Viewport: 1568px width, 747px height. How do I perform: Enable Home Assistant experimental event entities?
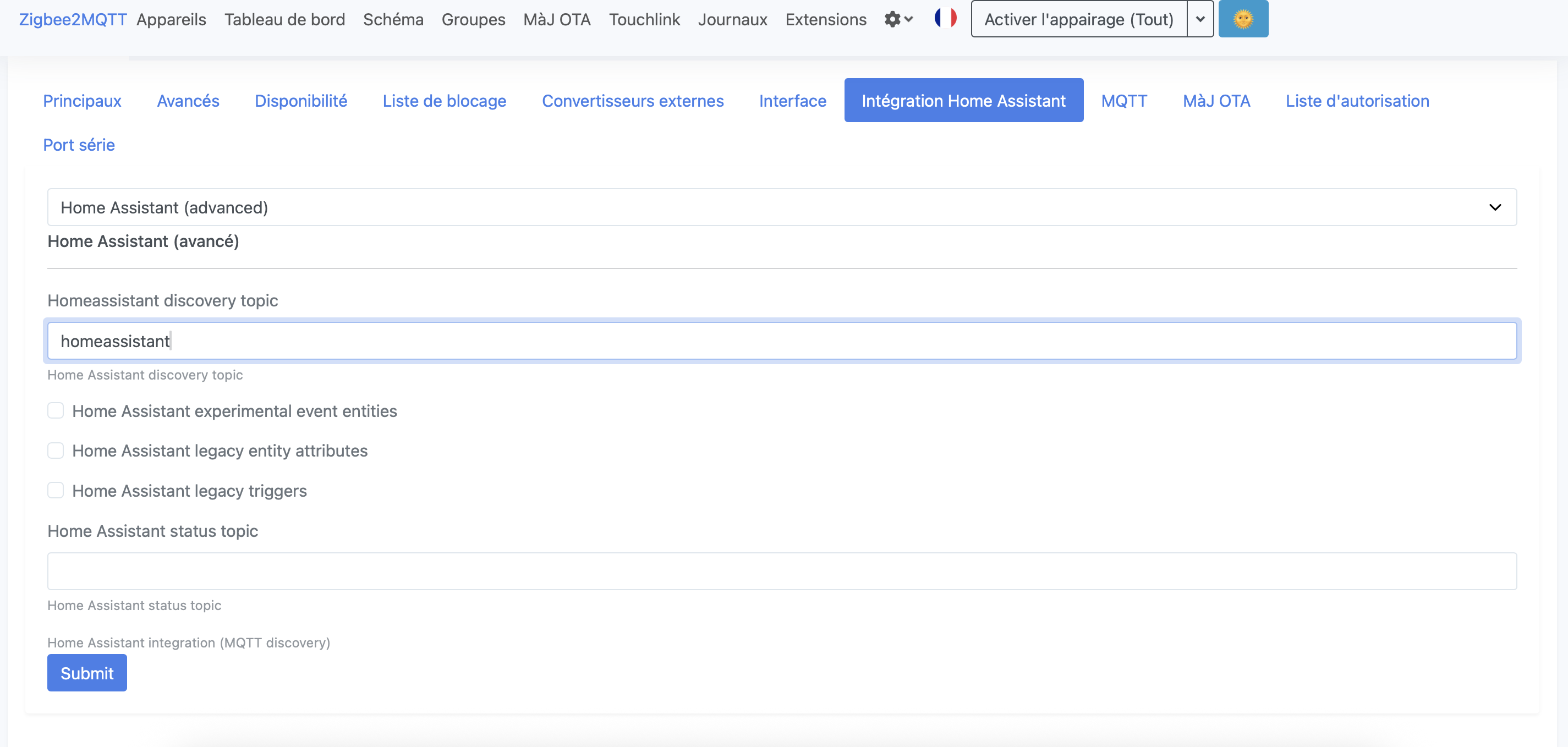(56, 411)
